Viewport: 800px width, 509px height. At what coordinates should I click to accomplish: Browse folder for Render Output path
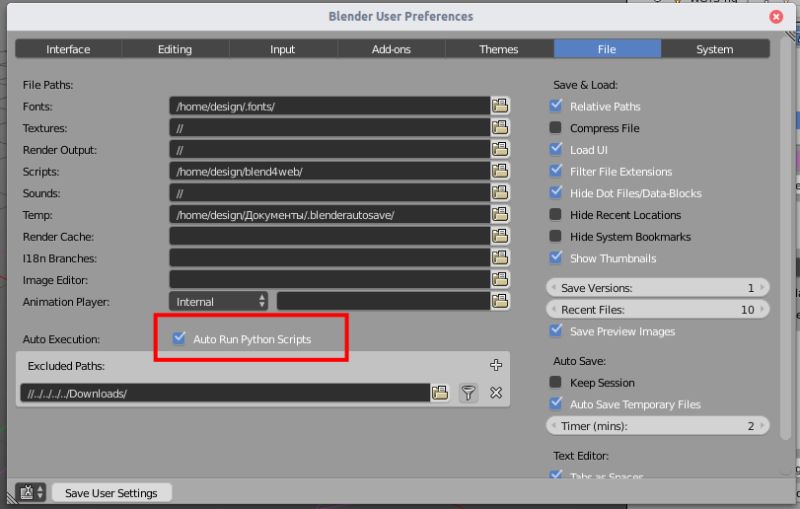click(x=500, y=149)
